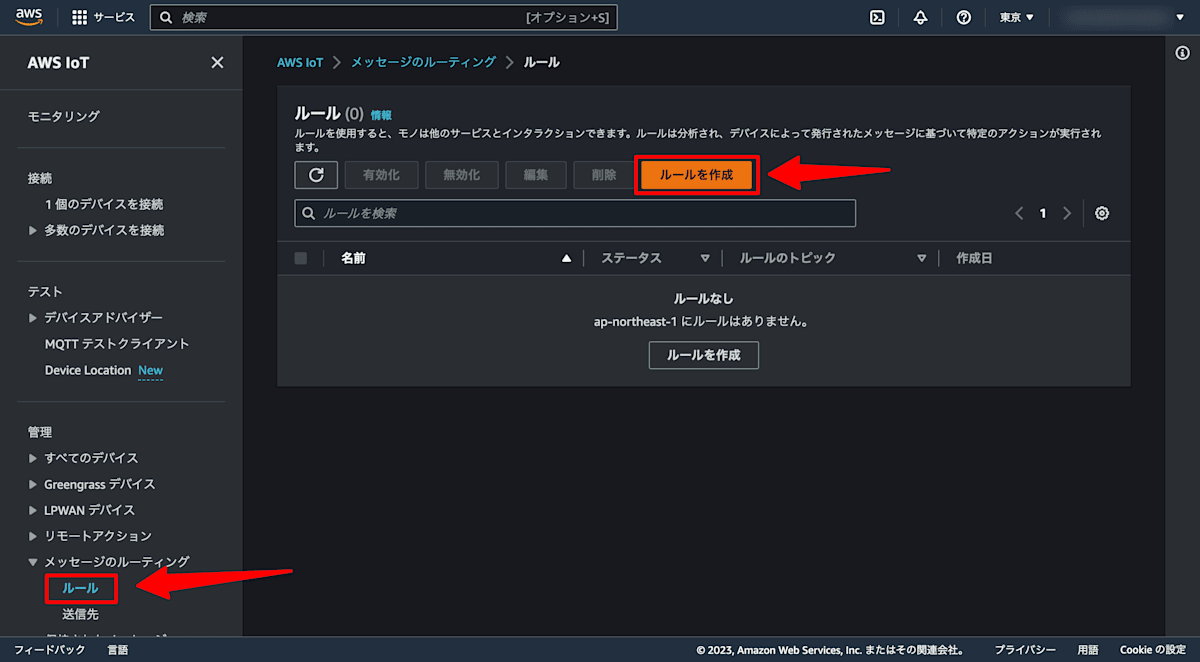
Task: Open Cookie の設定 footer link
Action: tap(1153, 650)
